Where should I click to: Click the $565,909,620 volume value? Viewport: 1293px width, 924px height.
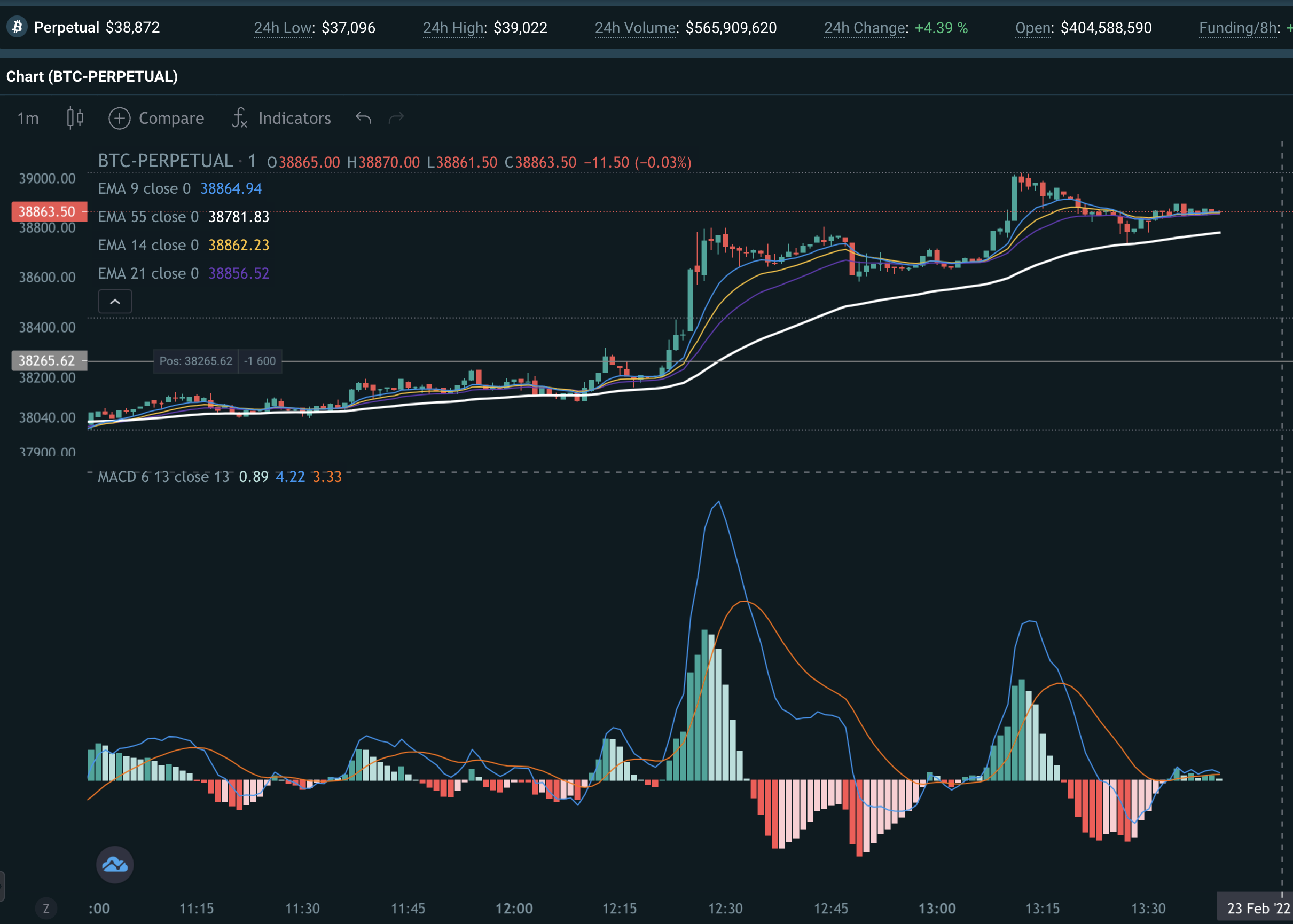[x=731, y=28]
